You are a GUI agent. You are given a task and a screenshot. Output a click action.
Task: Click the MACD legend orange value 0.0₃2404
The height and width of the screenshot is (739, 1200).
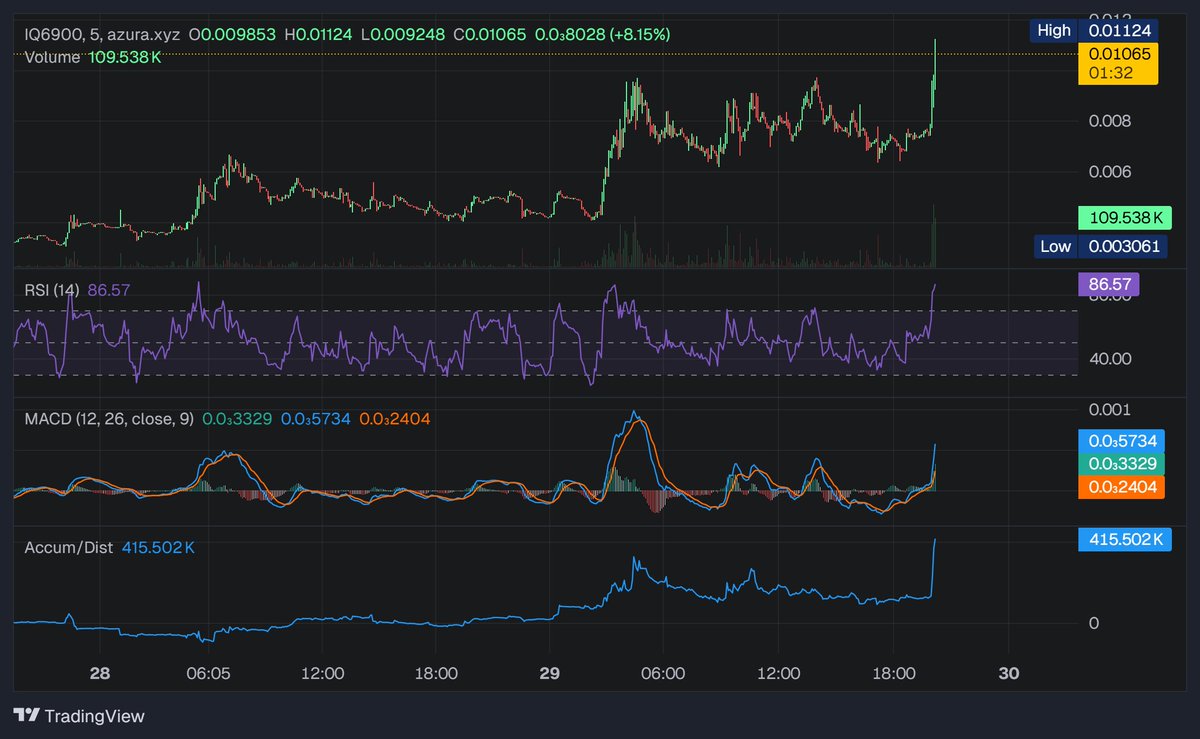tap(394, 418)
